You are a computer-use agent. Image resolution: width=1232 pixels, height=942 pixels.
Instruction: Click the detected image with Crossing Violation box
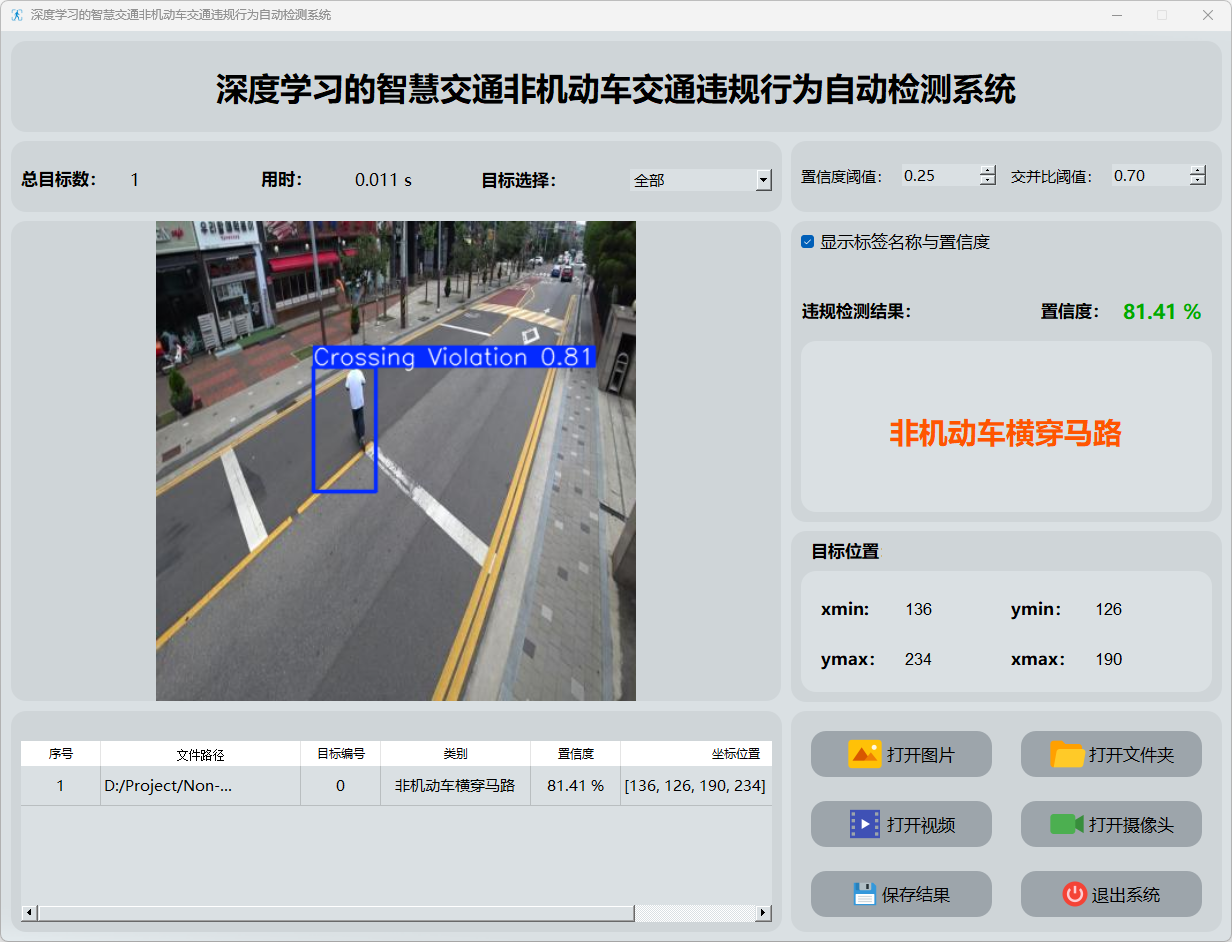(x=395, y=460)
